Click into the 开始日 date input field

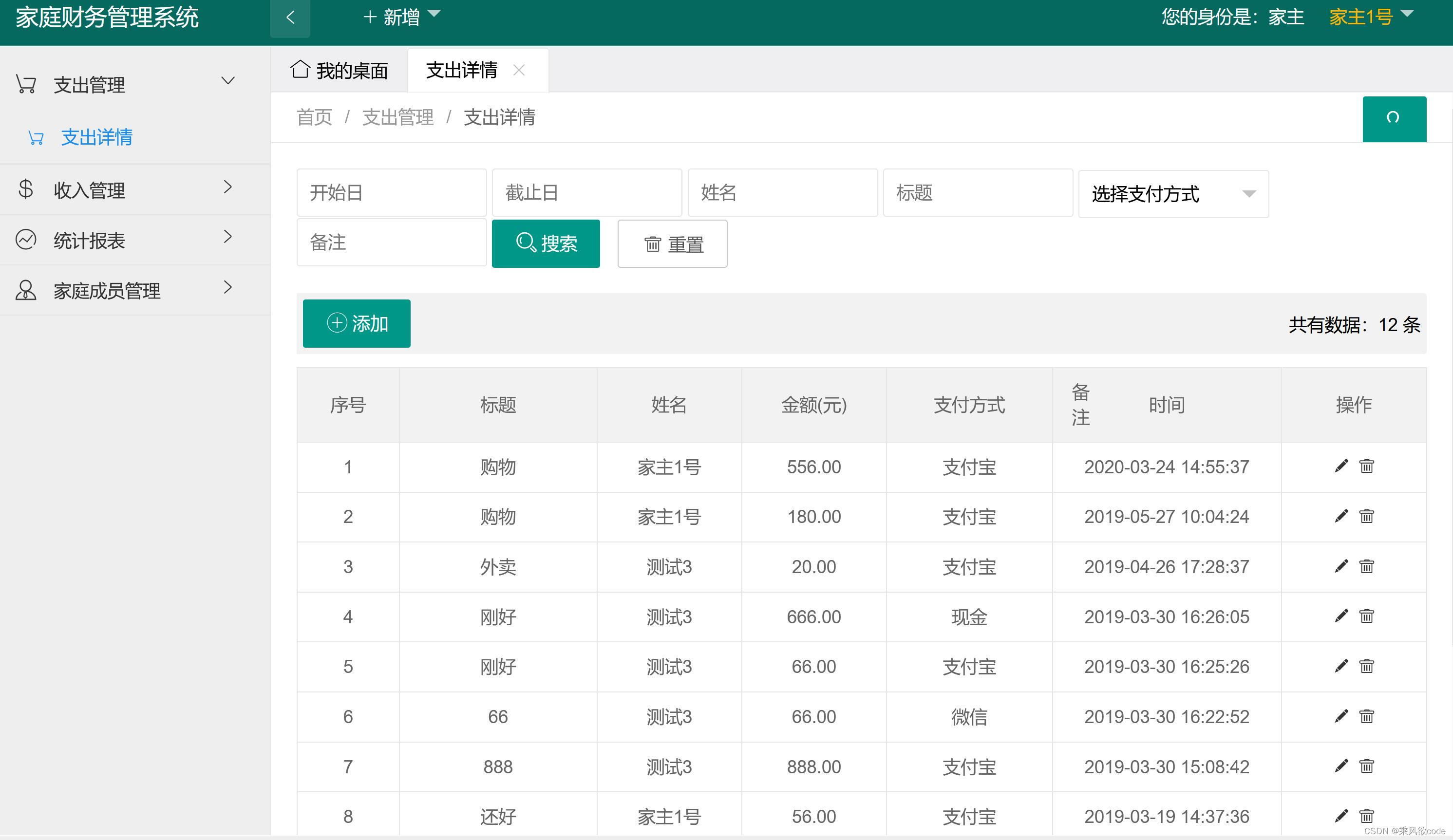click(392, 192)
